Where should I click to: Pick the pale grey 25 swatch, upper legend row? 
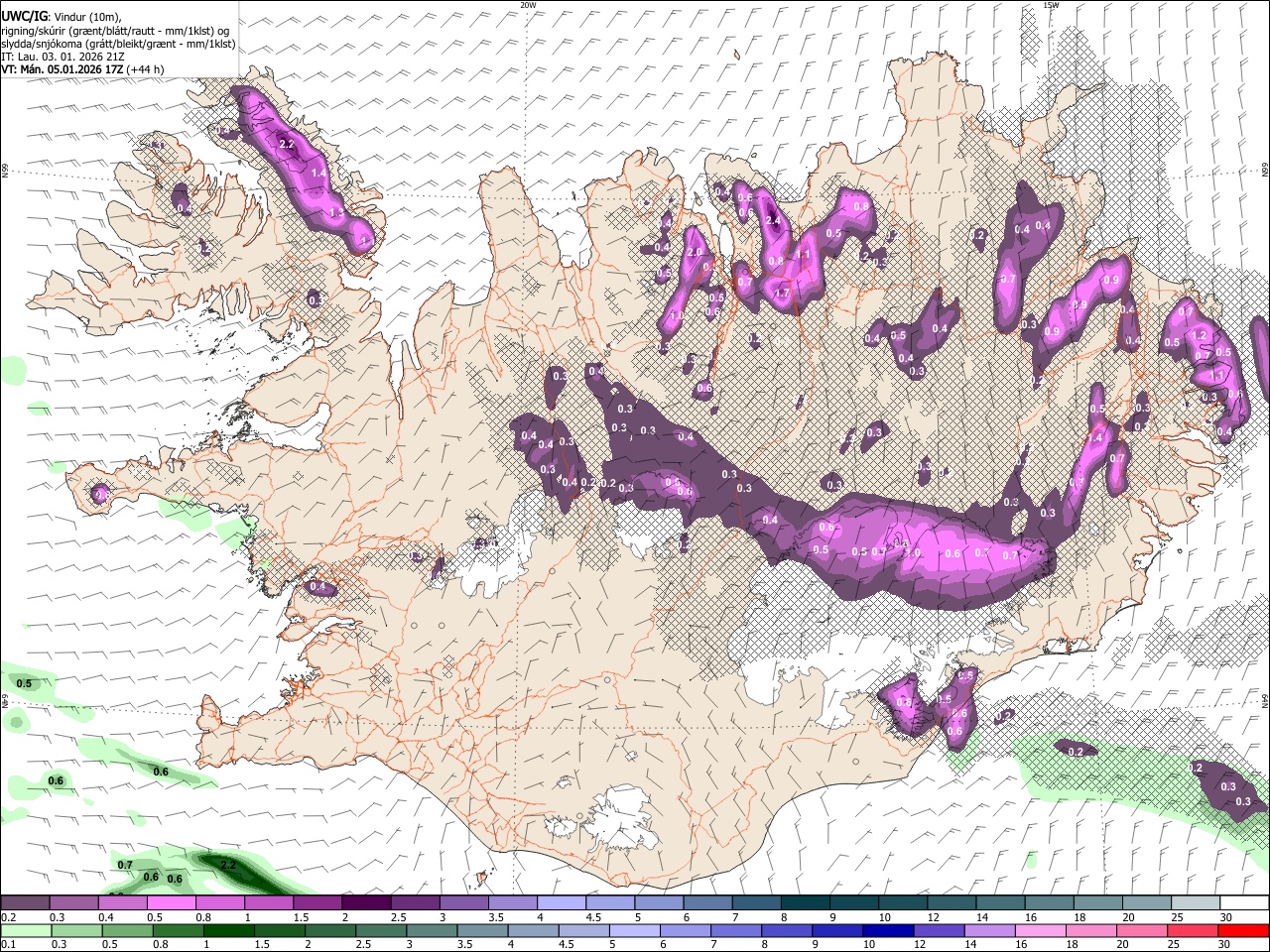1197,902
